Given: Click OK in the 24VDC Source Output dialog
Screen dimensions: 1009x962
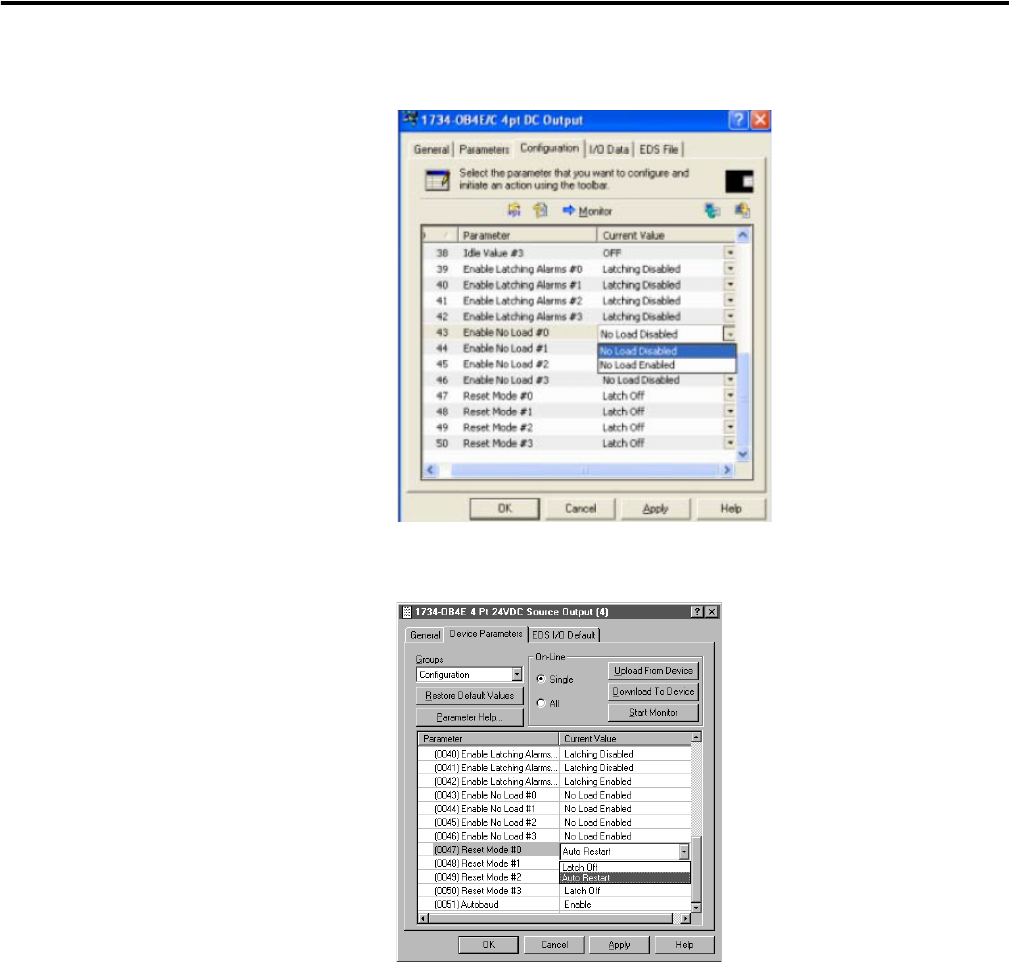Looking at the screenshot, I should coord(488,945).
